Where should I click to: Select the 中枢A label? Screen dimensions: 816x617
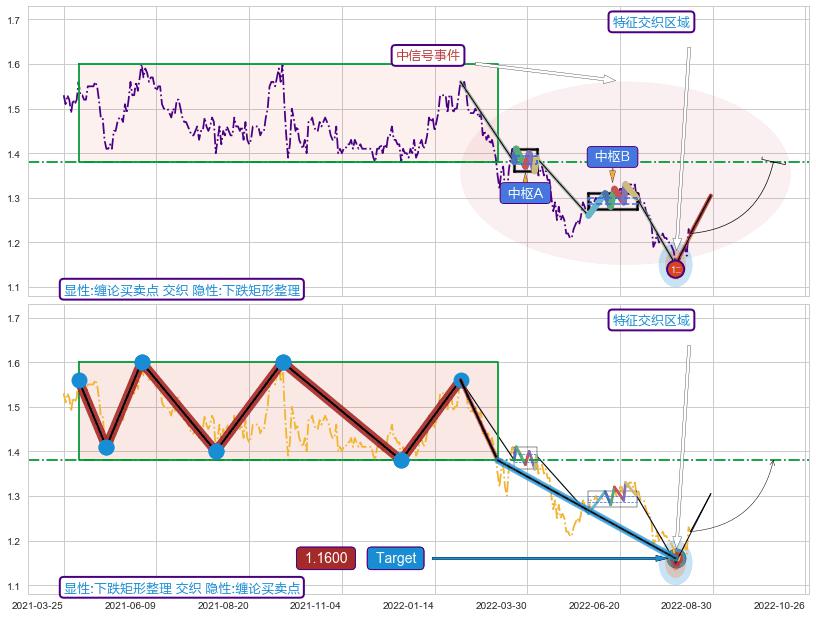525,193
